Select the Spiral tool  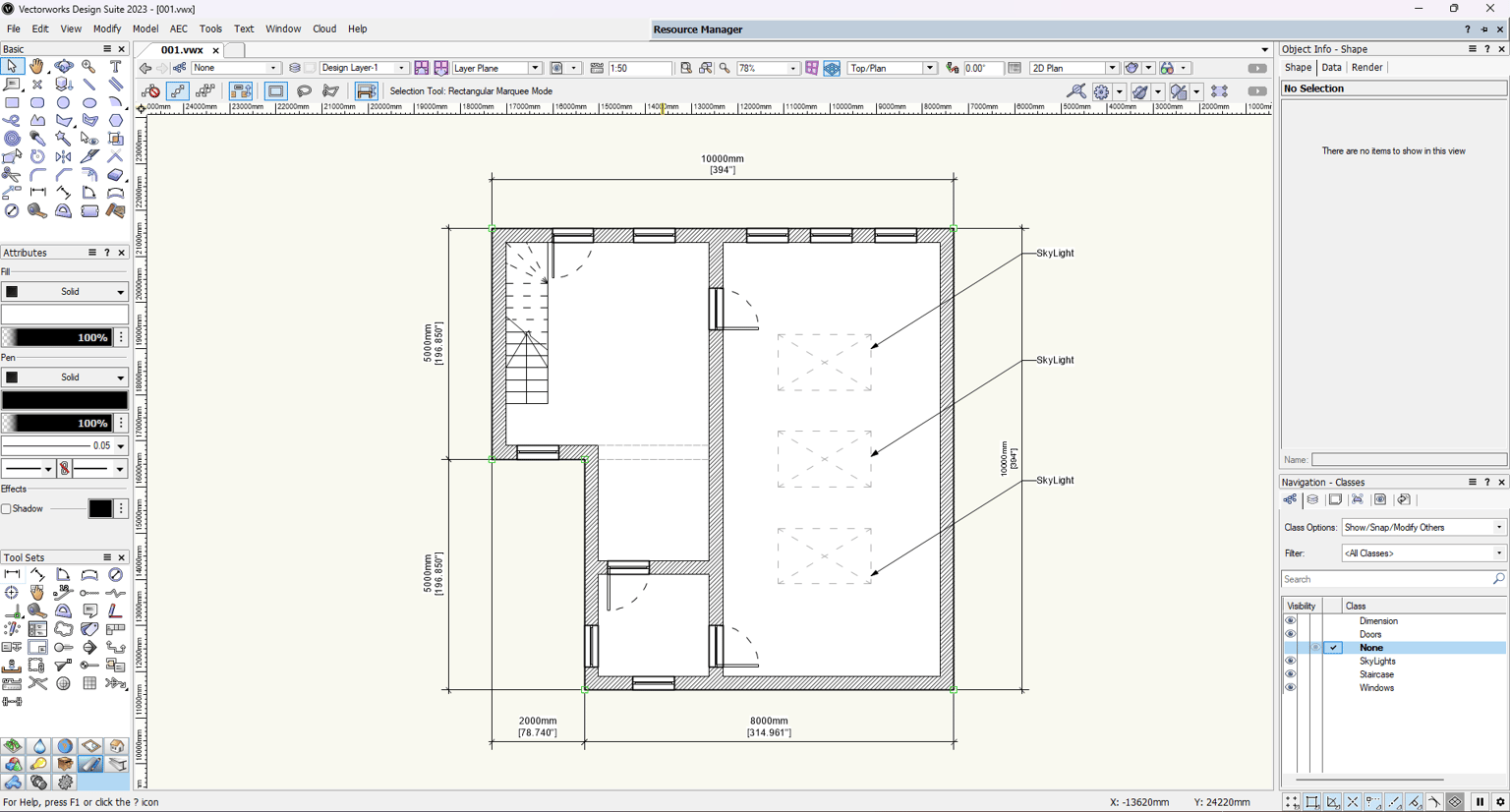tap(12, 139)
